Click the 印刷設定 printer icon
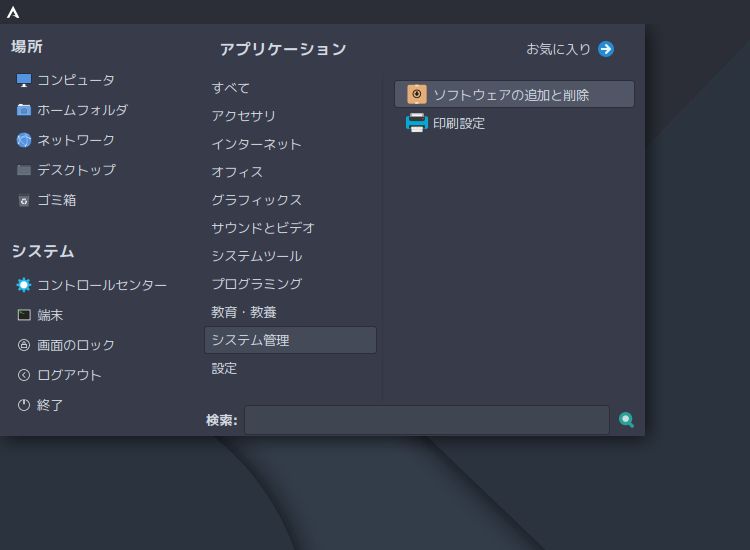The image size is (750, 550). pos(417,123)
